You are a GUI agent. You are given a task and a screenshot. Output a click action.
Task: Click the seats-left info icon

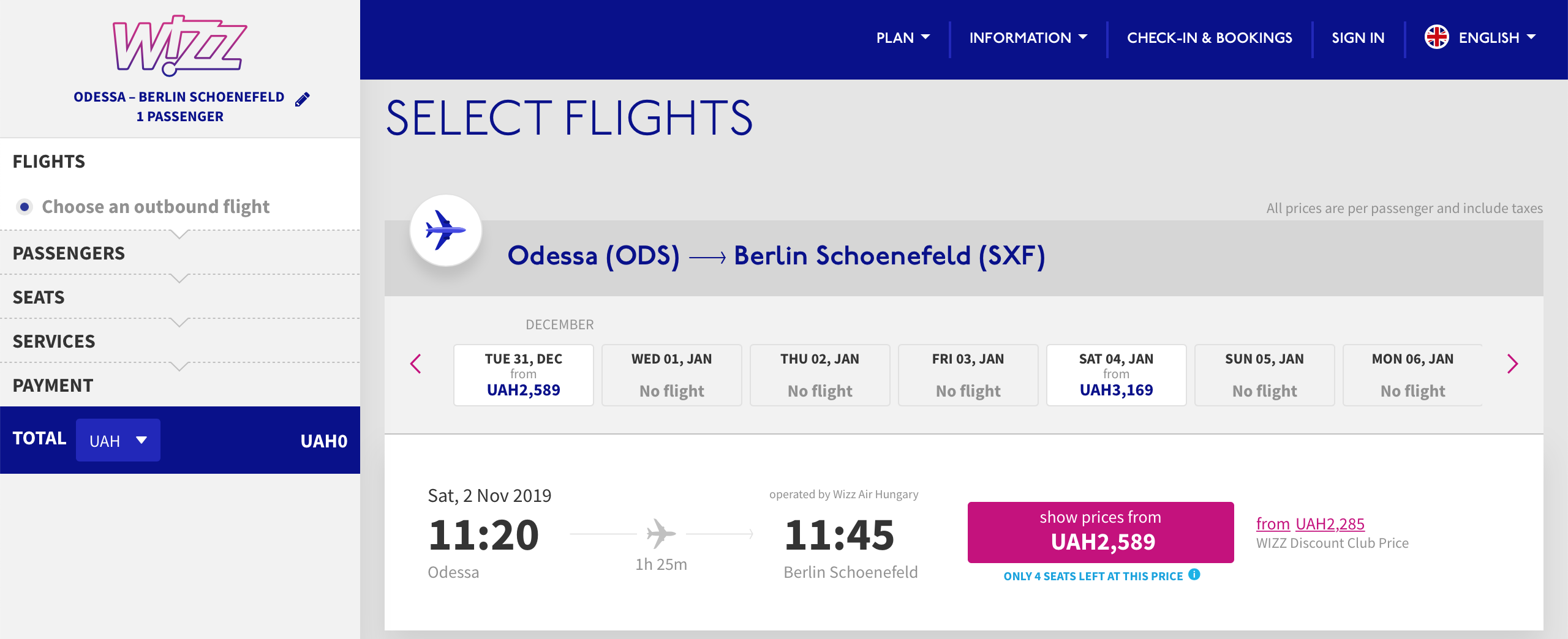(x=1194, y=575)
